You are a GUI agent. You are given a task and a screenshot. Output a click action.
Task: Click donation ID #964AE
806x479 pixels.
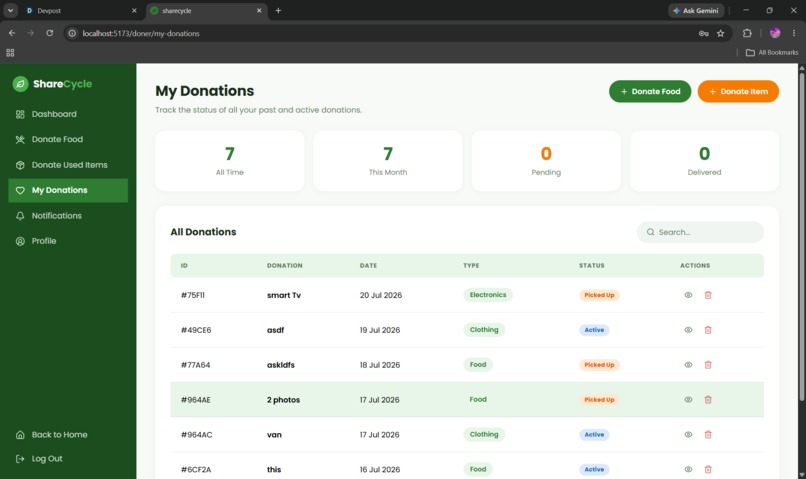point(196,400)
